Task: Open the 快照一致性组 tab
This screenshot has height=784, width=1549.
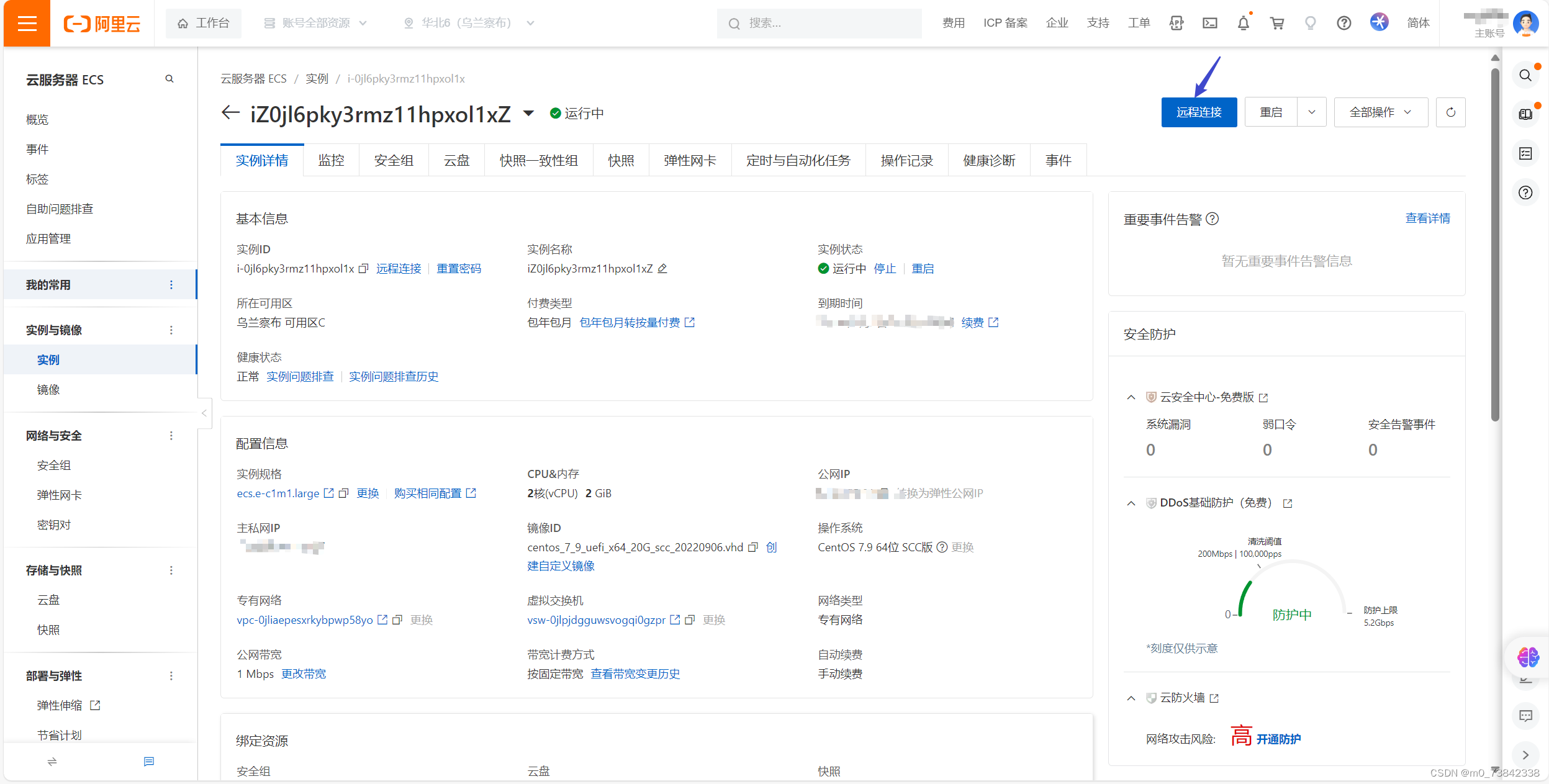Action: click(x=539, y=161)
